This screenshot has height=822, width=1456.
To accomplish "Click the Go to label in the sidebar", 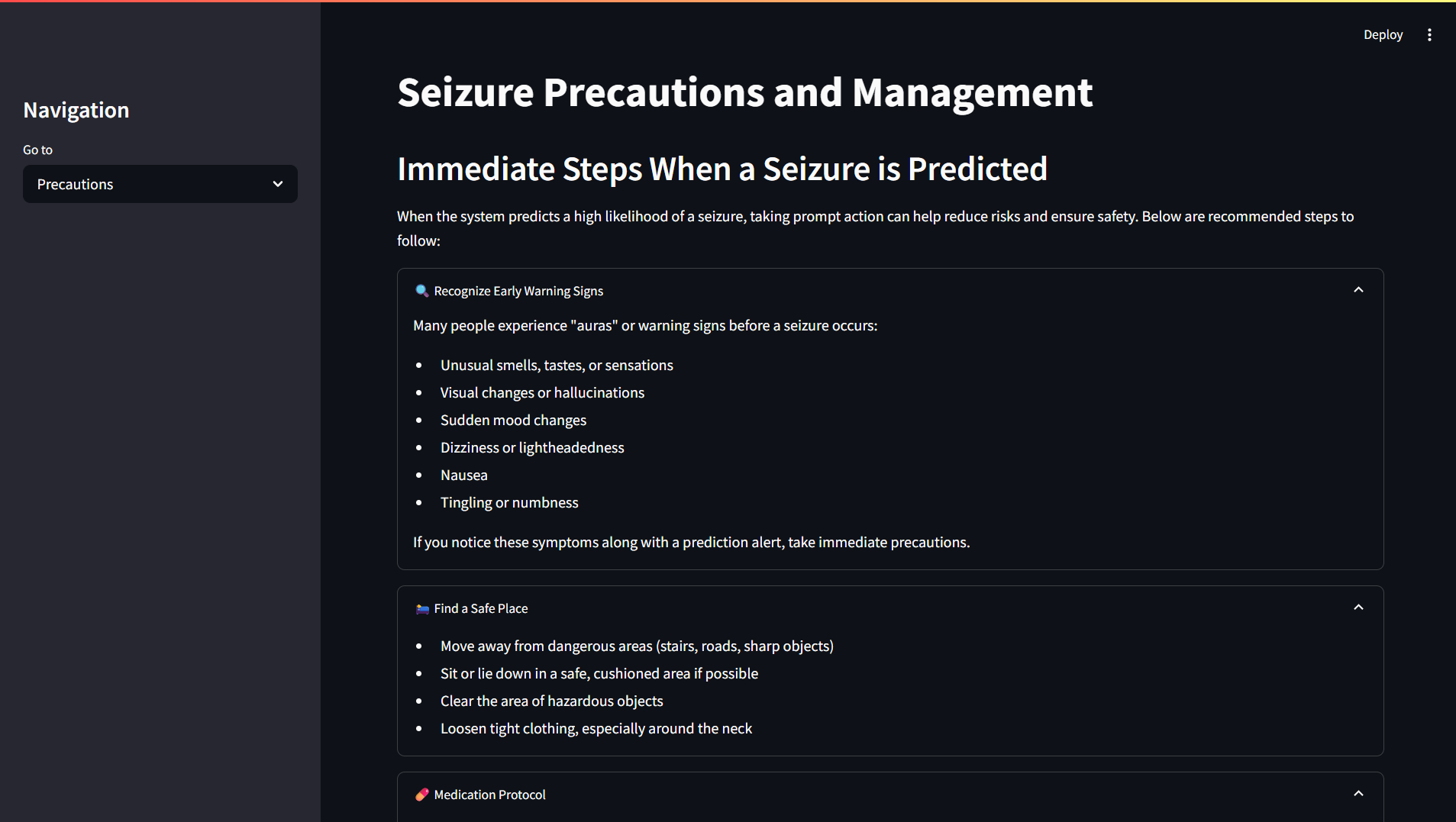I will click(x=37, y=150).
